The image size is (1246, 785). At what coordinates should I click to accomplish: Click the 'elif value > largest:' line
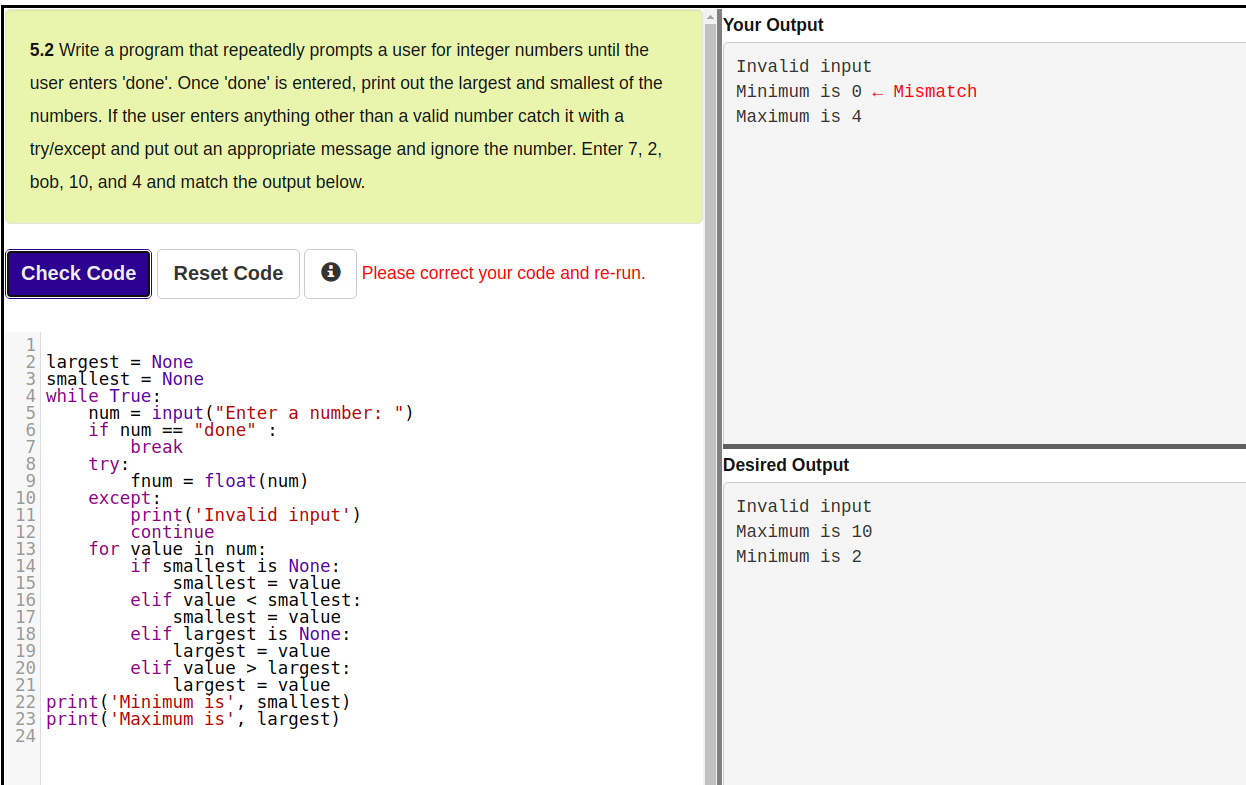click(241, 668)
